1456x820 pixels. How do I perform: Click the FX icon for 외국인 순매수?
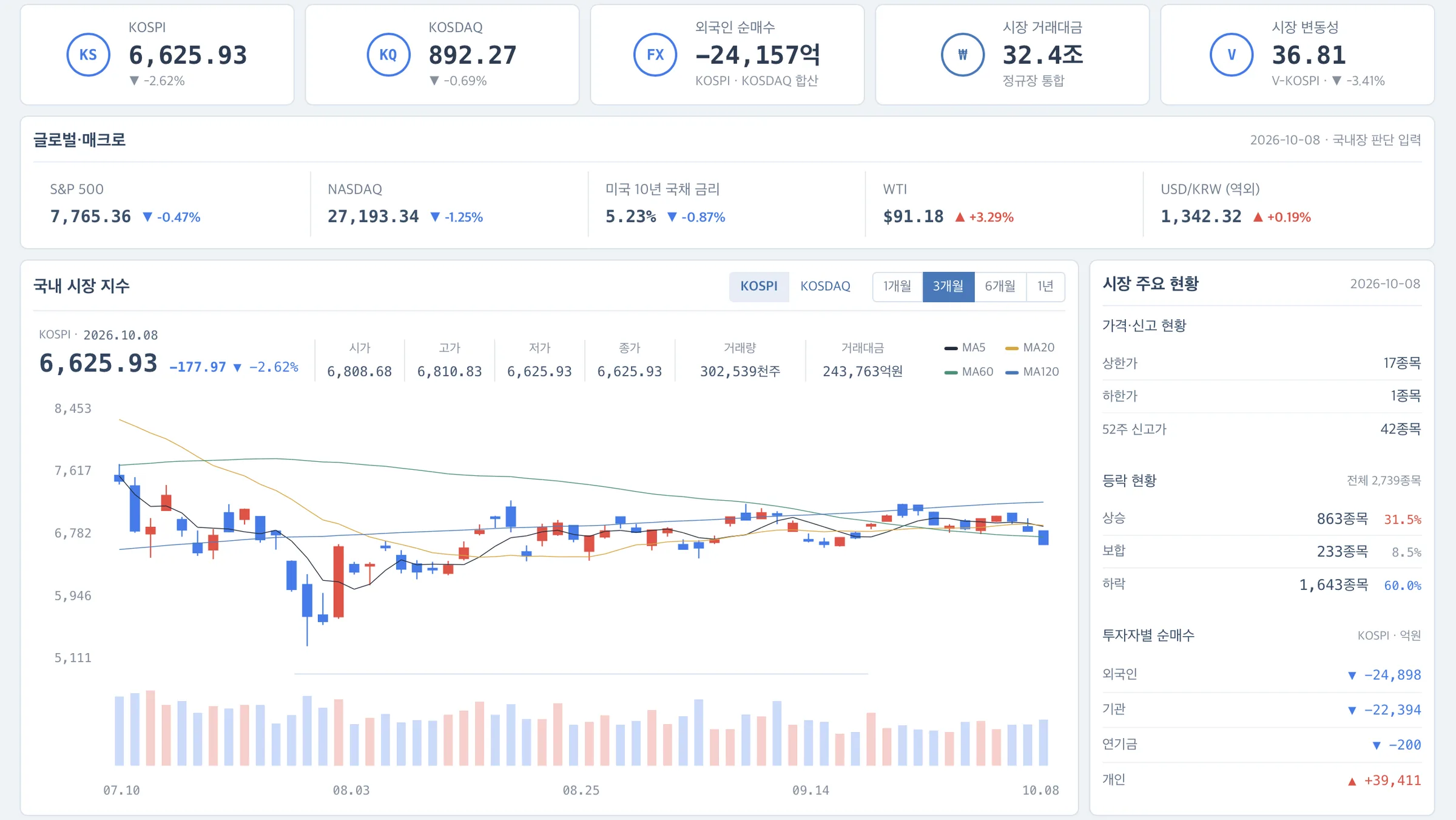pos(655,55)
